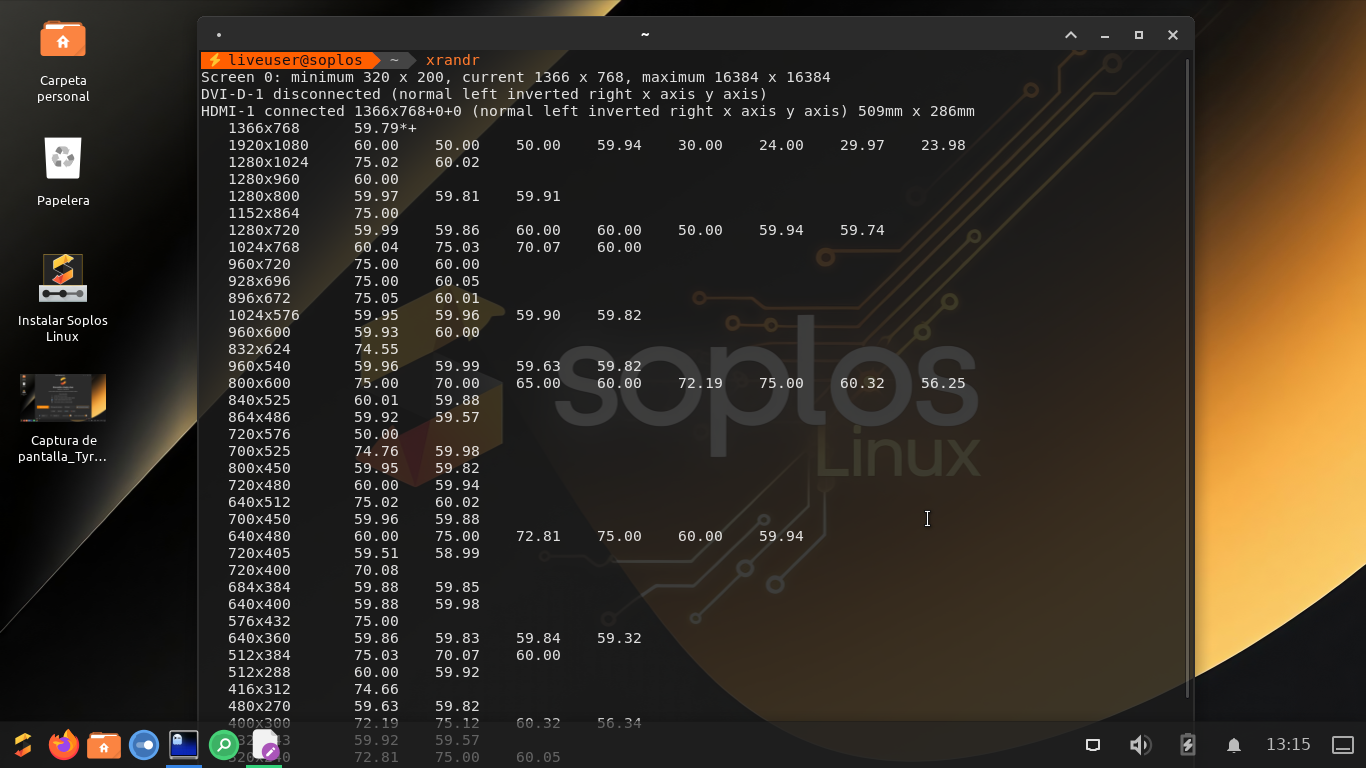The height and width of the screenshot is (768, 1366).
Task: Maximize the terminal window
Action: (x=1139, y=35)
